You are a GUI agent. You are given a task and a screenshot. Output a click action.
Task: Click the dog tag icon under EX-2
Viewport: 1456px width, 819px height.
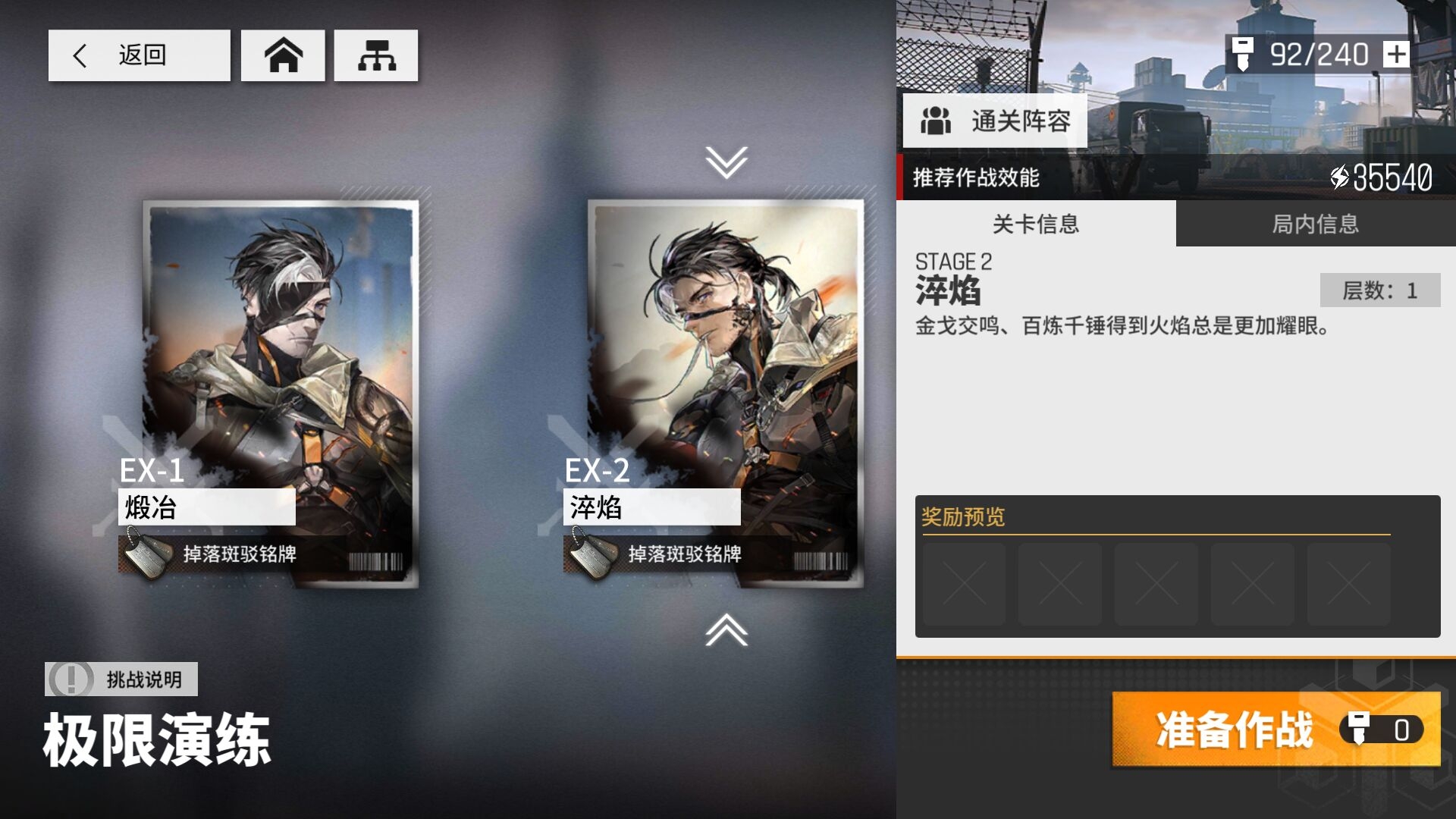592,554
